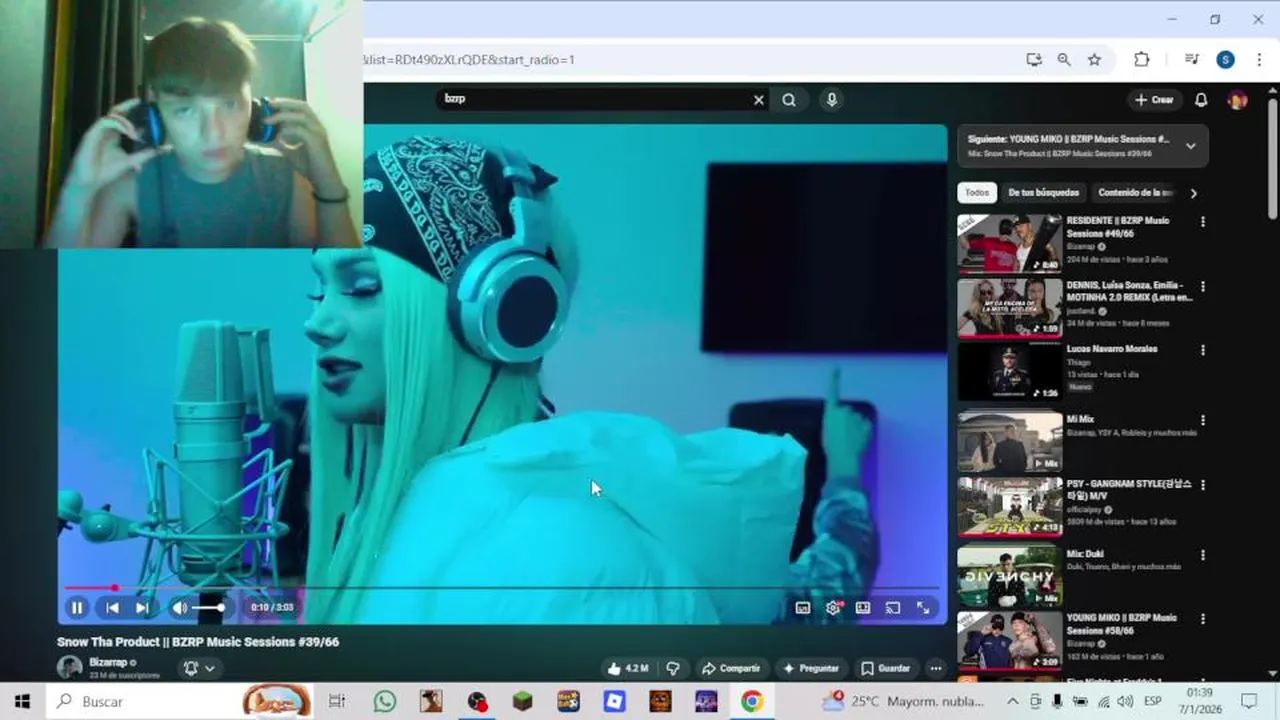
Task: Bookmark this page with the star
Action: pyautogui.click(x=1094, y=60)
